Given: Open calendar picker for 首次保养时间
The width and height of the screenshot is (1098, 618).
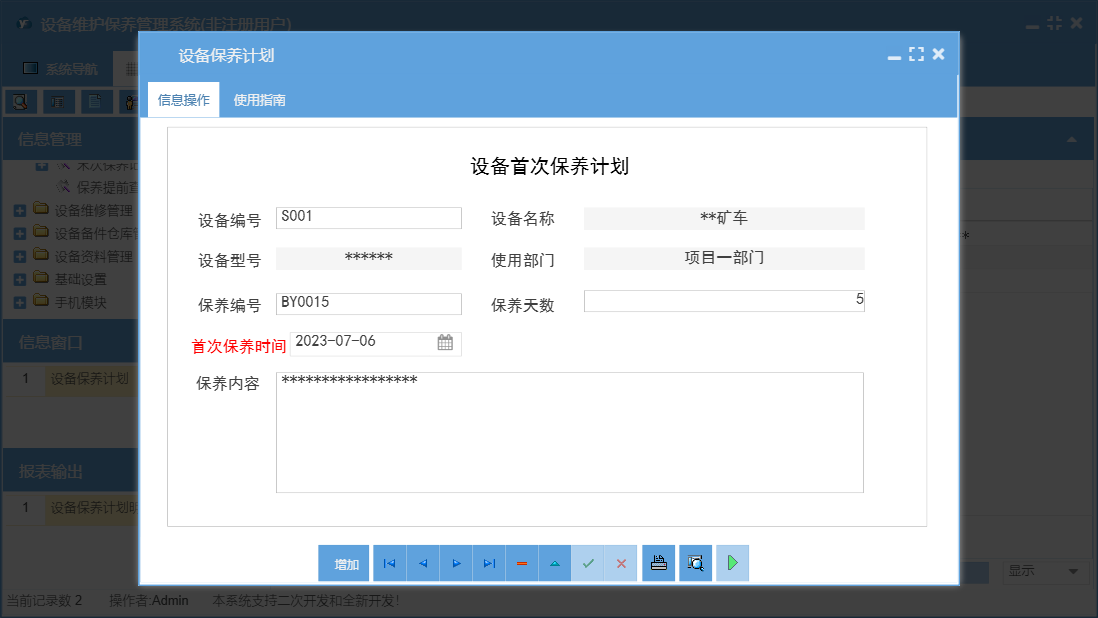Looking at the screenshot, I should pyautogui.click(x=447, y=343).
